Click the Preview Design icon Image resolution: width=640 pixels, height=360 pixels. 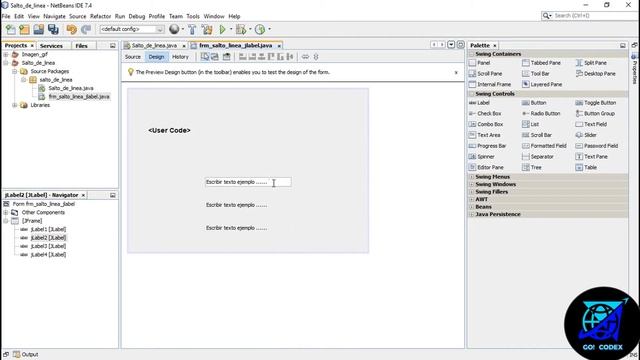(x=227, y=57)
